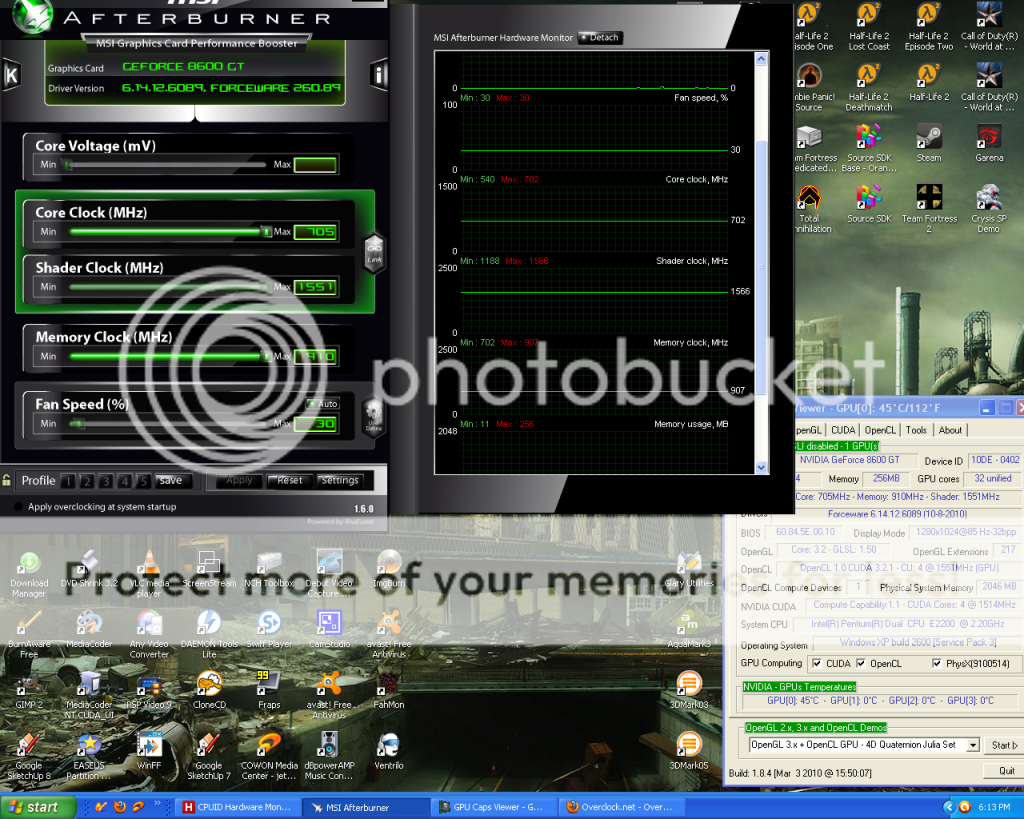Launch 3DMark05 from the desktop
The width and height of the screenshot is (1024, 819).
pos(689,745)
